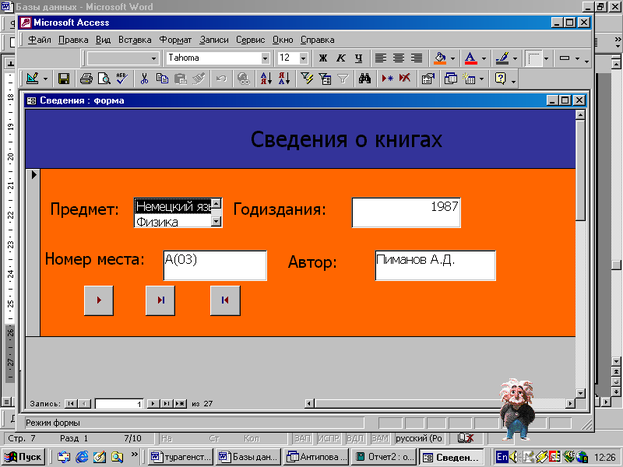Image resolution: width=623 pixels, height=467 pixels.
Task: Open the Tahoma font name dropdown
Action: (x=265, y=58)
